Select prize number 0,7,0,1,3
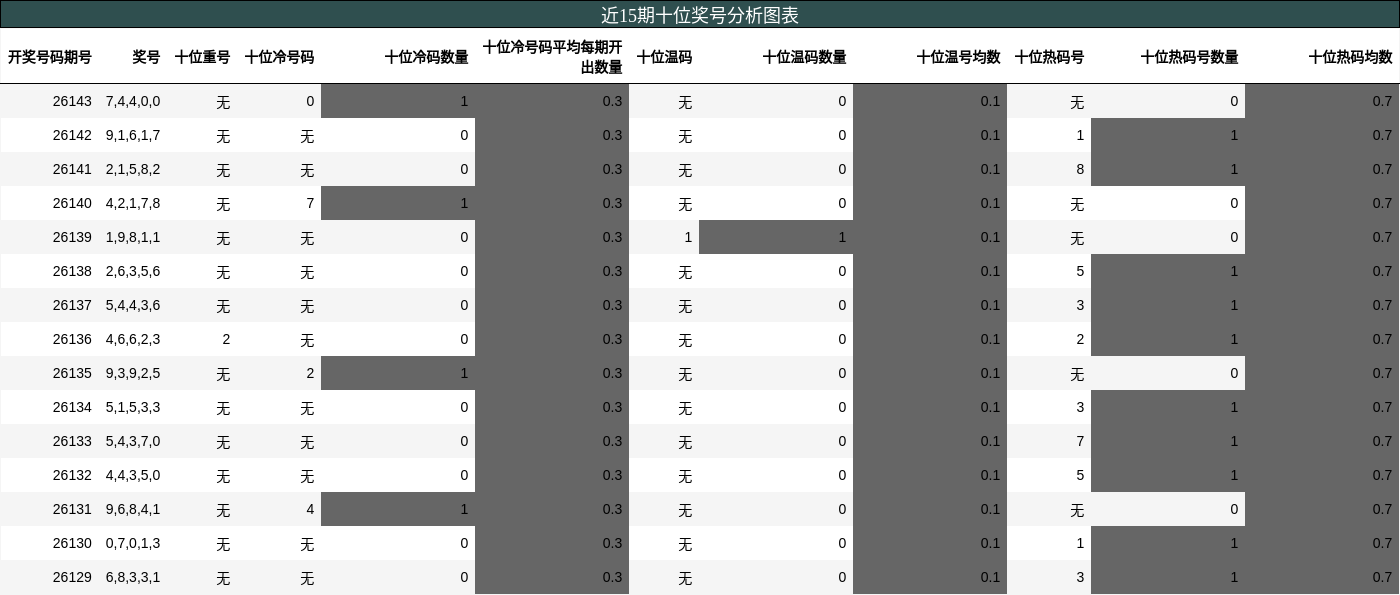Image resolution: width=1400 pixels, height=595 pixels. (133, 543)
